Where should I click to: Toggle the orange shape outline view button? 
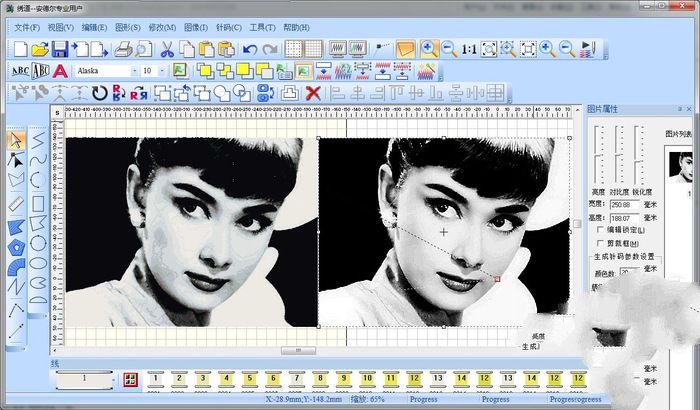405,49
